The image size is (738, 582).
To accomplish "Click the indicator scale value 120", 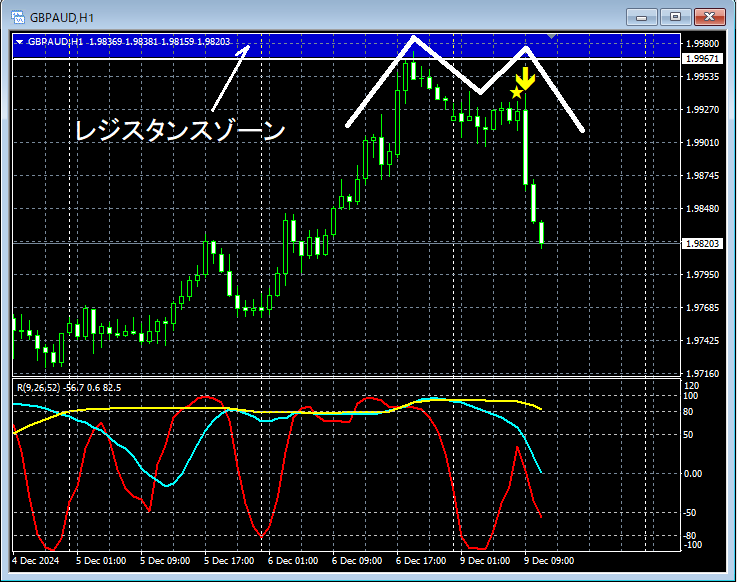I will click(x=692, y=386).
